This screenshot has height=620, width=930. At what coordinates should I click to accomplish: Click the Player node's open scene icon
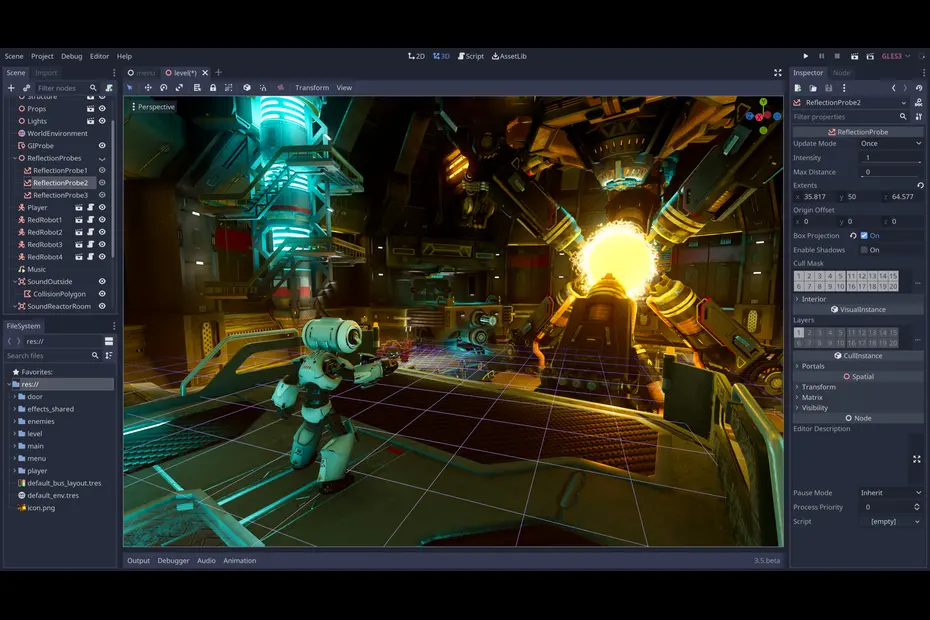[x=79, y=208]
